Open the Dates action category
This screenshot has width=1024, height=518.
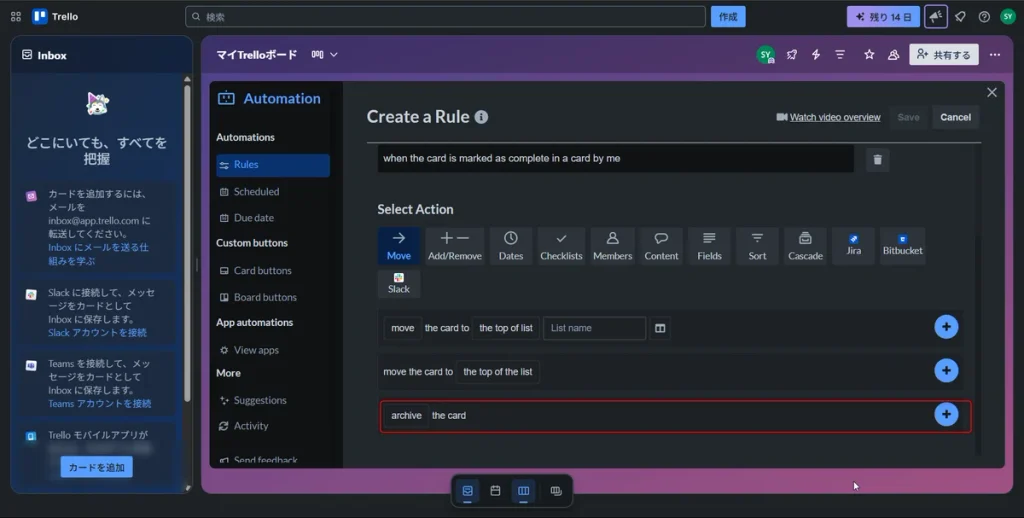[511, 246]
